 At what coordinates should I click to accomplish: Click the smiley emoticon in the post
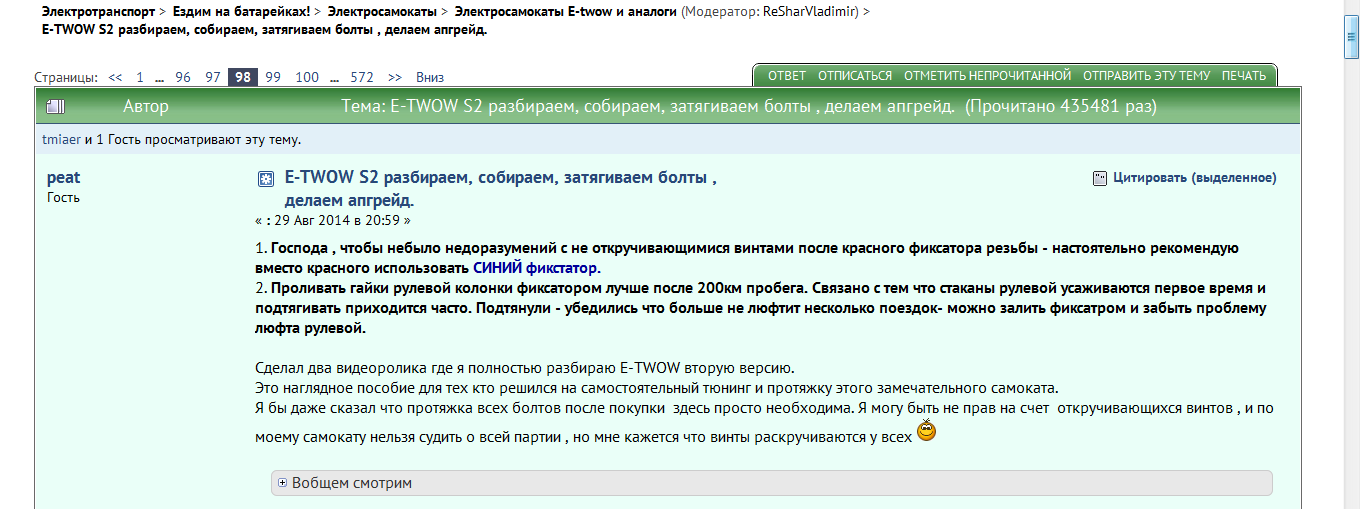(x=927, y=433)
